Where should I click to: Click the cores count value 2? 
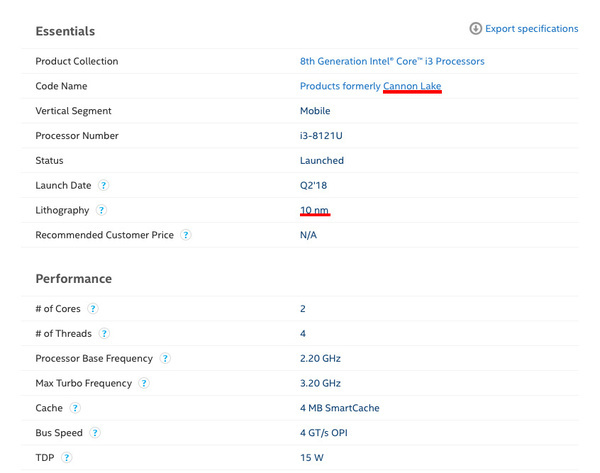coord(303,309)
